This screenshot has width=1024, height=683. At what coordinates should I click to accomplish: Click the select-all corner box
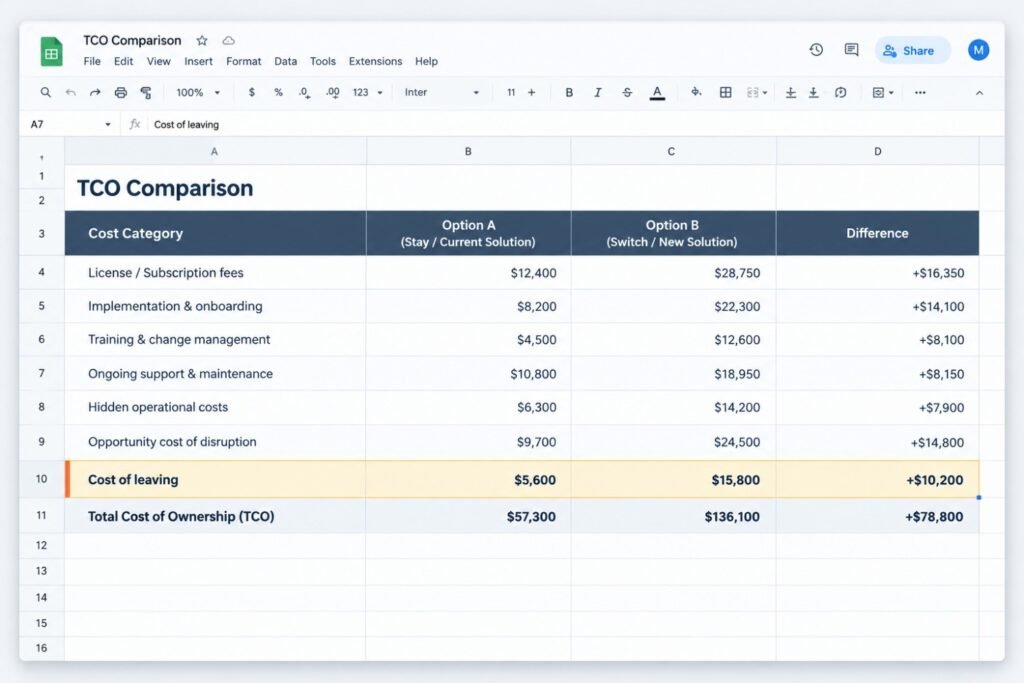42,151
